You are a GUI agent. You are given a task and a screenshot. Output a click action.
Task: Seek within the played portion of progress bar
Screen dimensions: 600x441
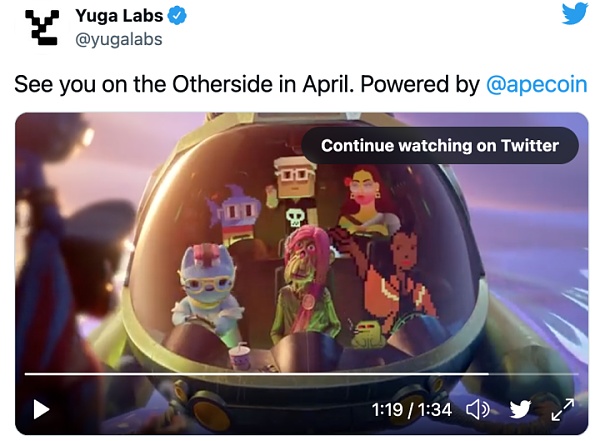256,374
